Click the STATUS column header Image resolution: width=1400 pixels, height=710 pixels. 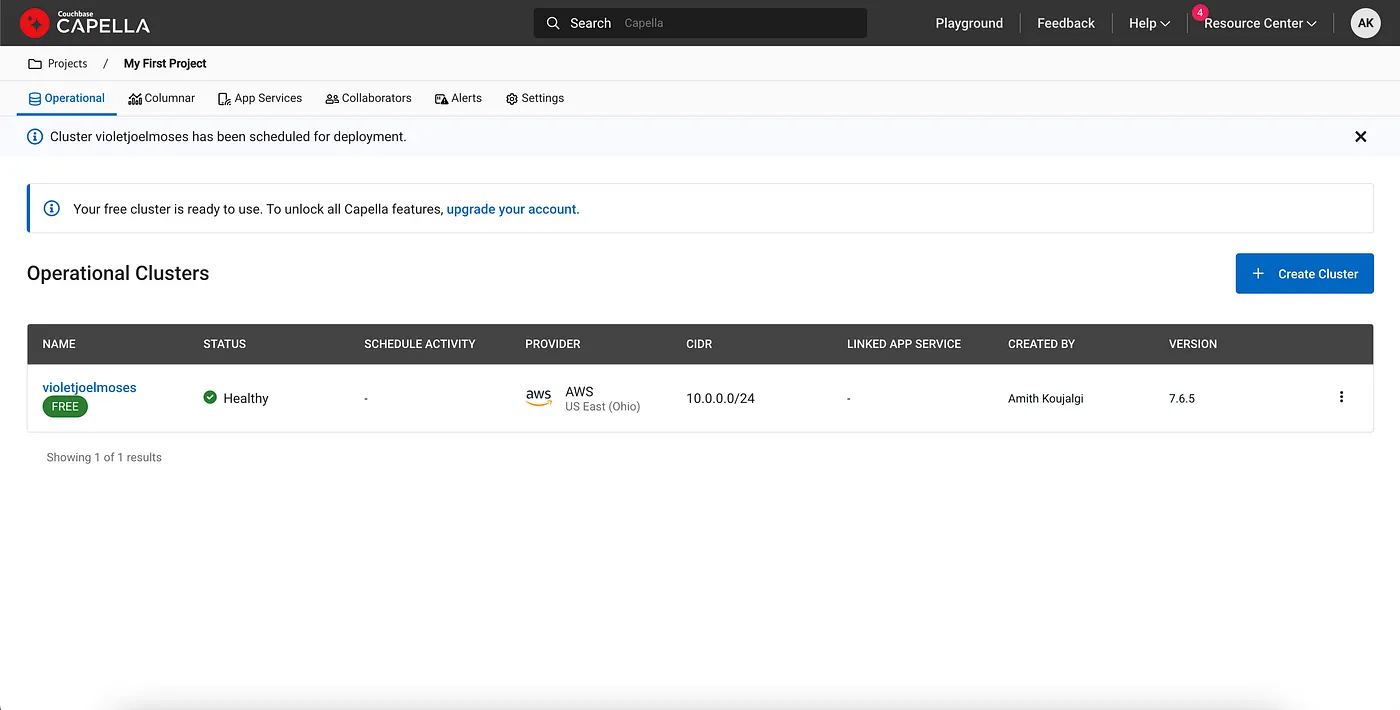click(224, 344)
